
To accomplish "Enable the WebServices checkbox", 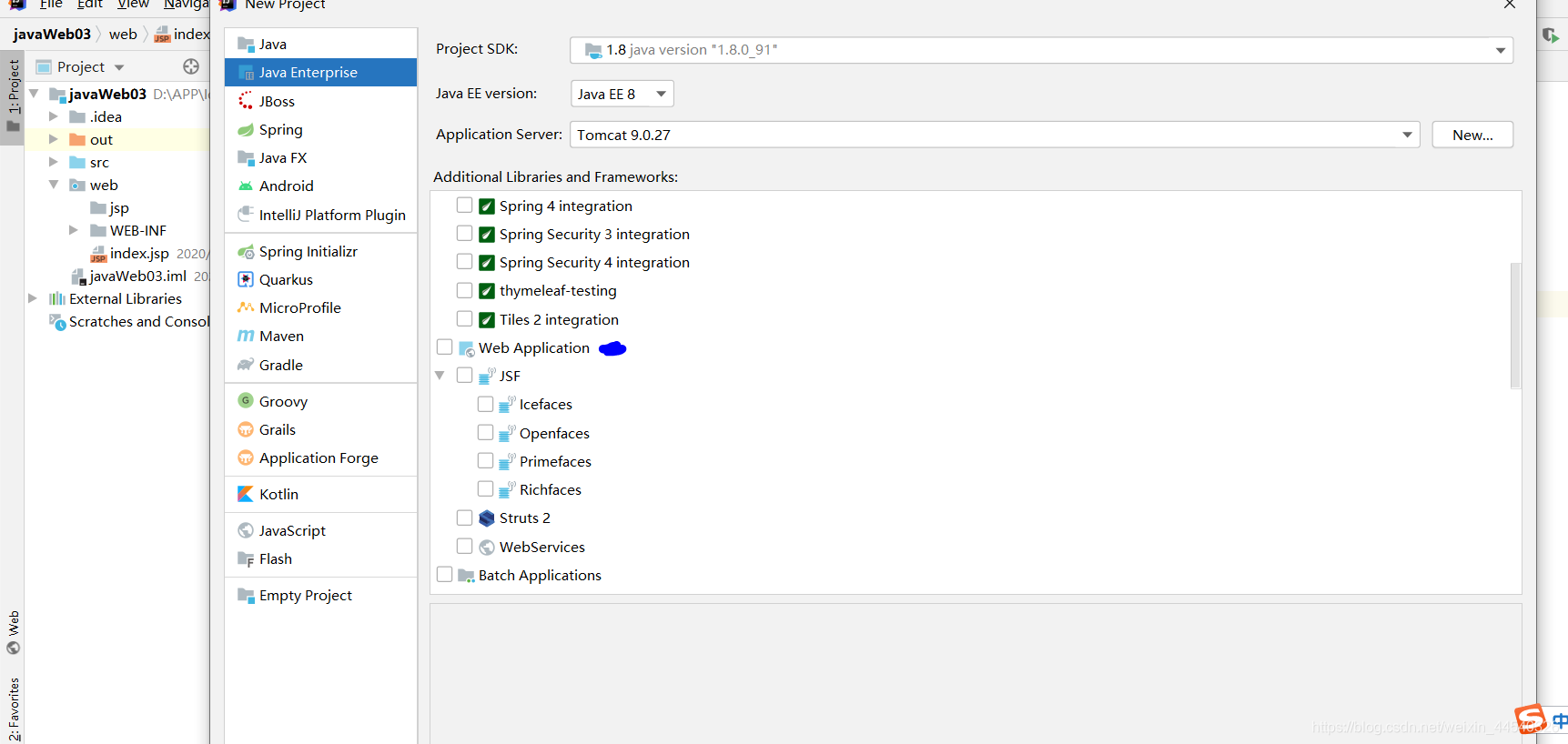I will click(464, 547).
